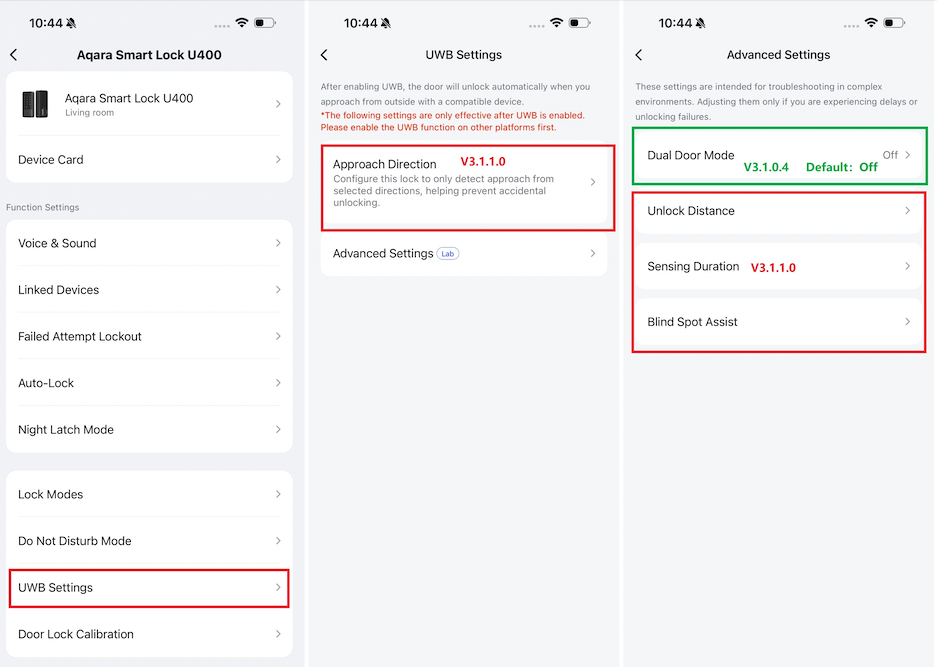Open UWB Settings menu item
The width and height of the screenshot is (937, 667).
point(149,588)
